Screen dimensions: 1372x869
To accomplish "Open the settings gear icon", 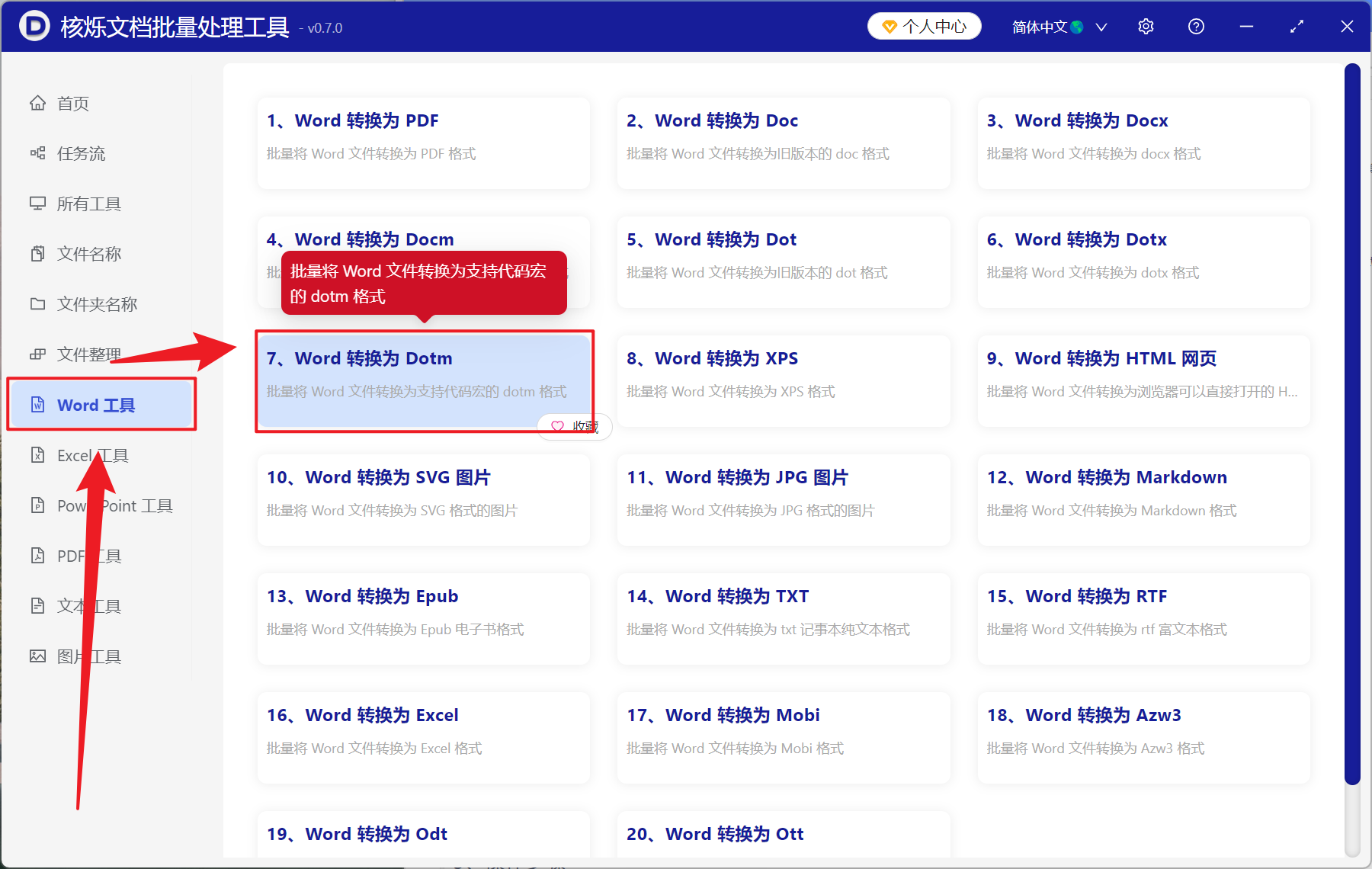I will click(x=1146, y=27).
